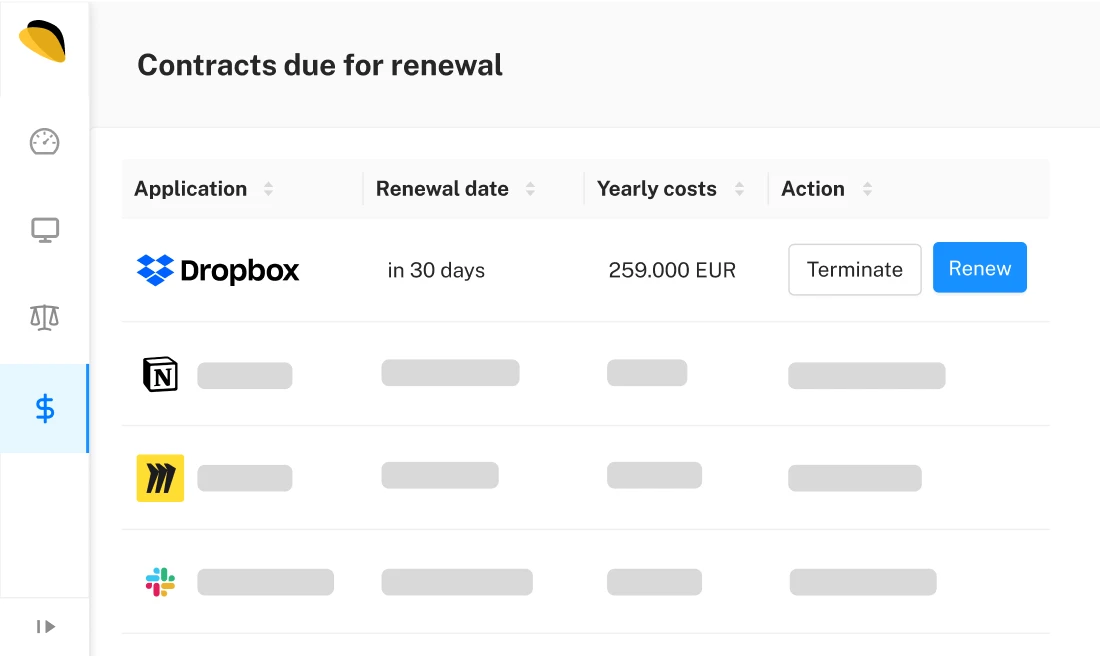Click the yellow Miro app icon
Viewport: 1100px width, 656px height.
[160, 478]
